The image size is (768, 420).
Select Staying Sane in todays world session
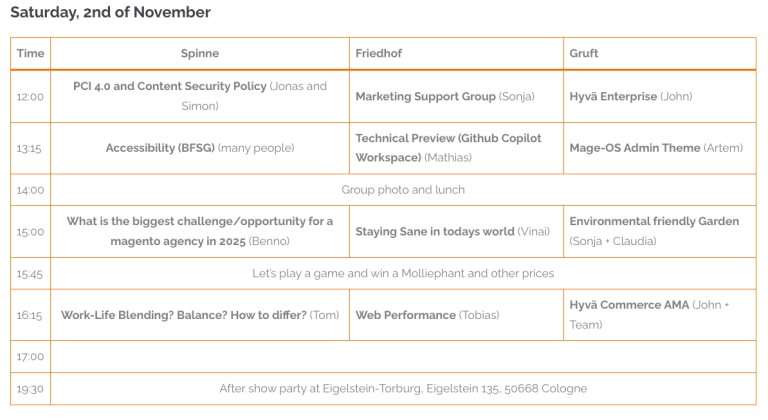[435, 232]
